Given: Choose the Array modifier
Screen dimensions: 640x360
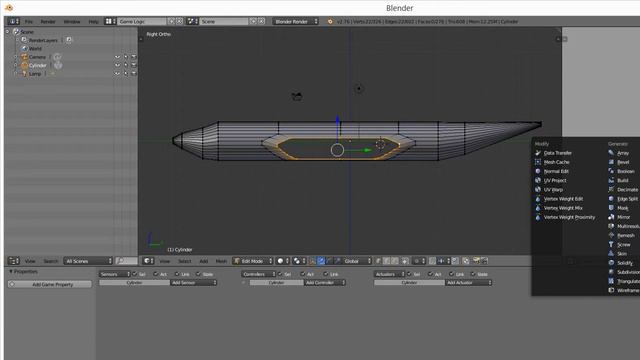Looking at the screenshot, I should [623, 153].
